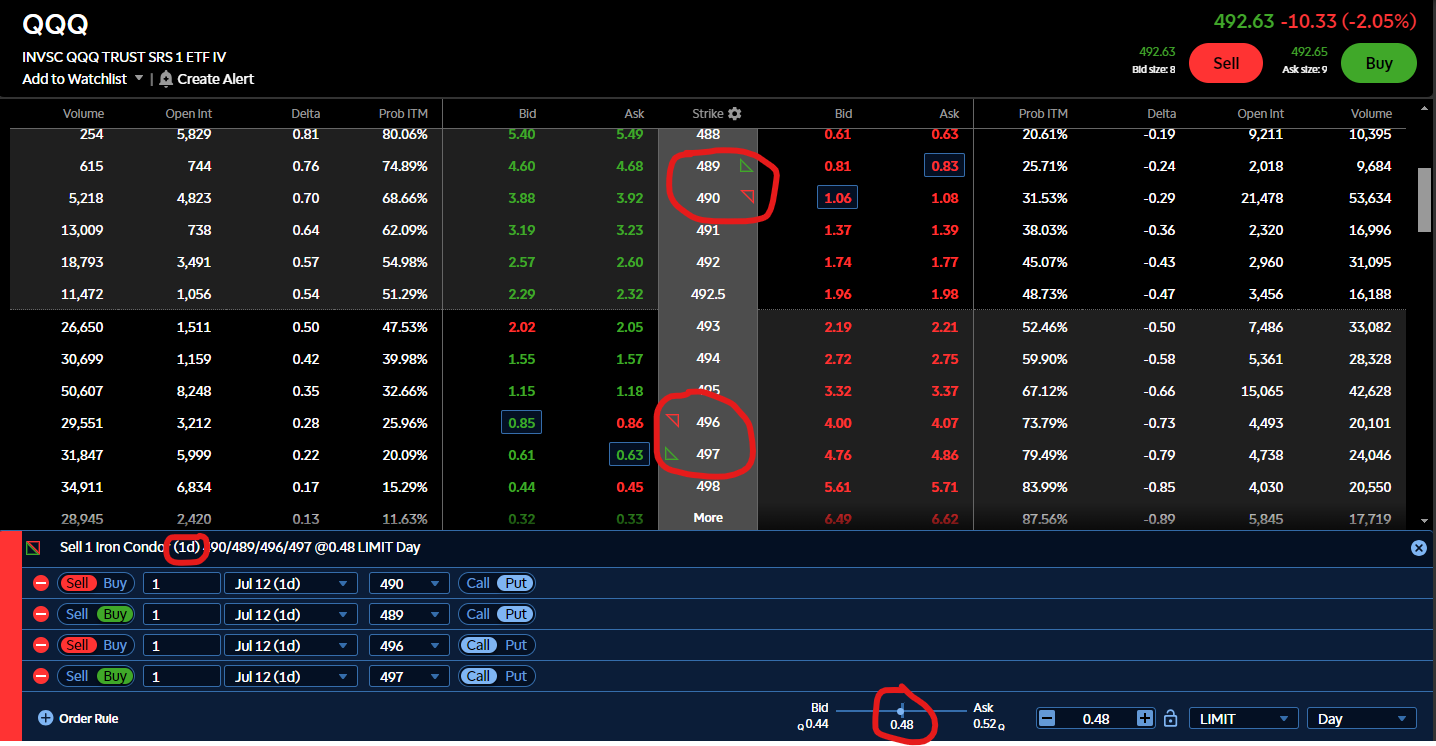Remove the 489 put leg from order
Screen dimensions: 1436x746
41,614
